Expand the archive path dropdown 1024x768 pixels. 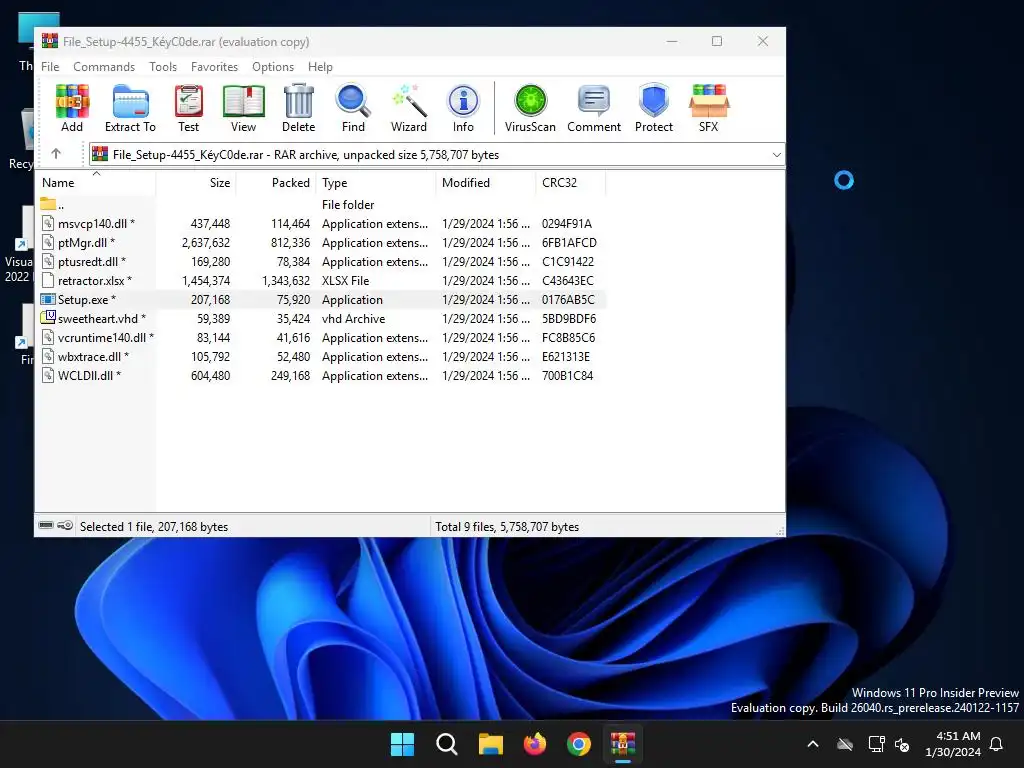[776, 155]
